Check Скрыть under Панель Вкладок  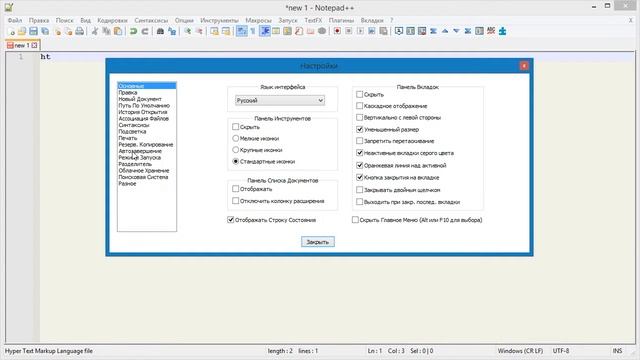click(x=360, y=94)
